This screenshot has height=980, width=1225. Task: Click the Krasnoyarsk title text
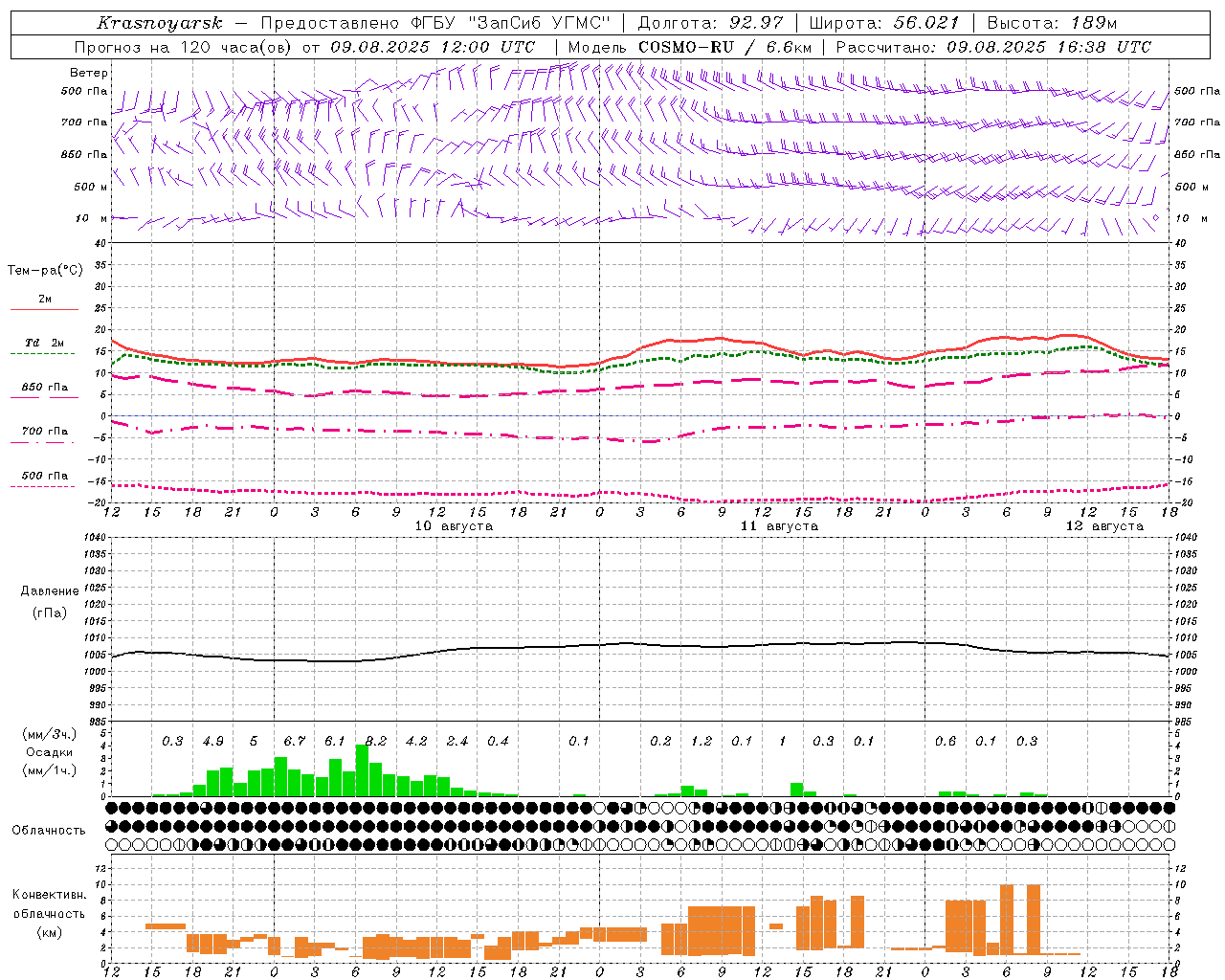point(160,23)
